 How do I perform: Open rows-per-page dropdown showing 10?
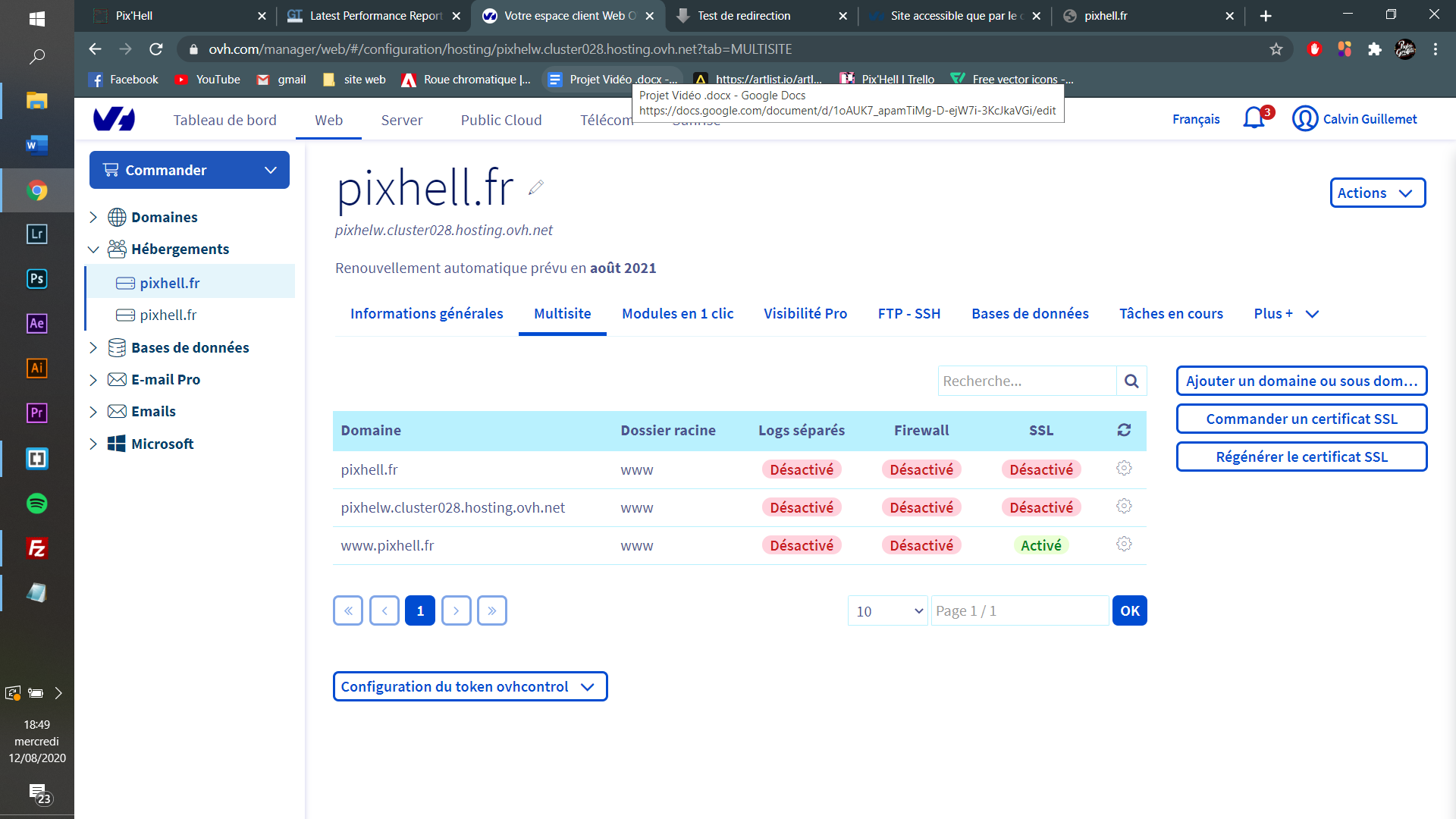click(x=888, y=611)
